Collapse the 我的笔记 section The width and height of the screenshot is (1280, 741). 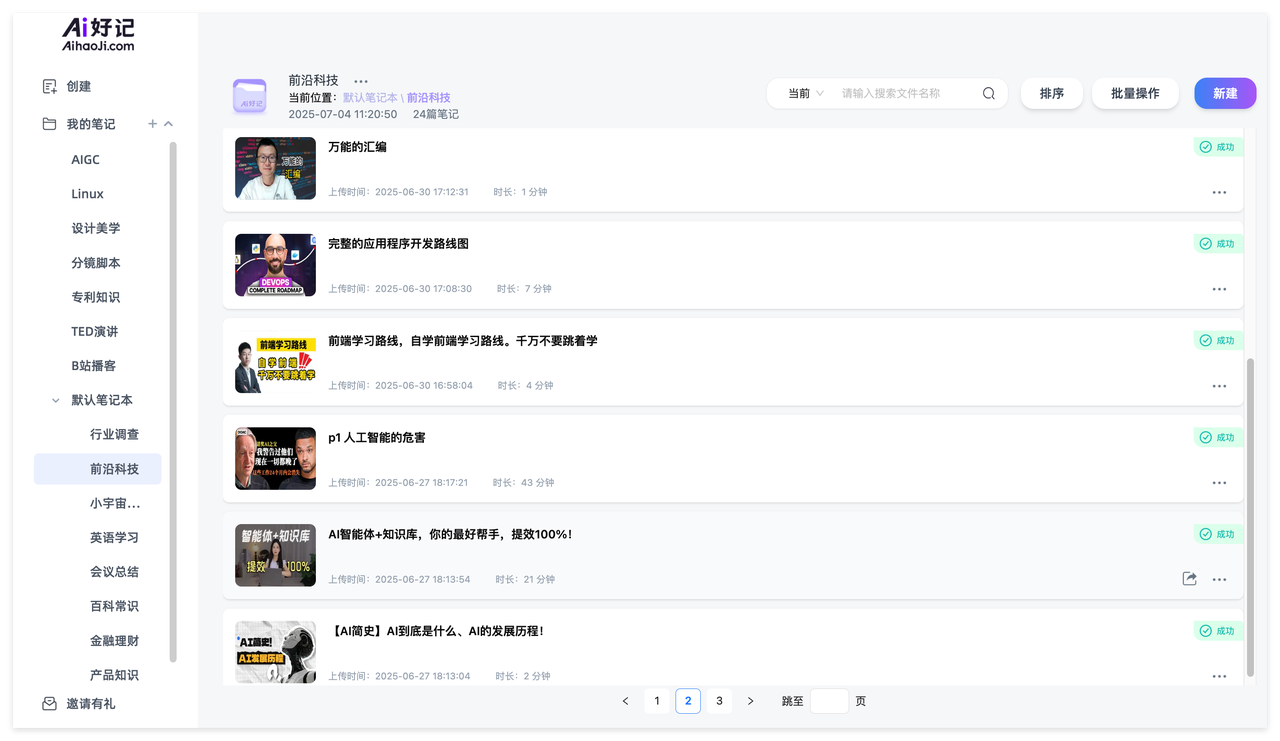click(x=168, y=124)
